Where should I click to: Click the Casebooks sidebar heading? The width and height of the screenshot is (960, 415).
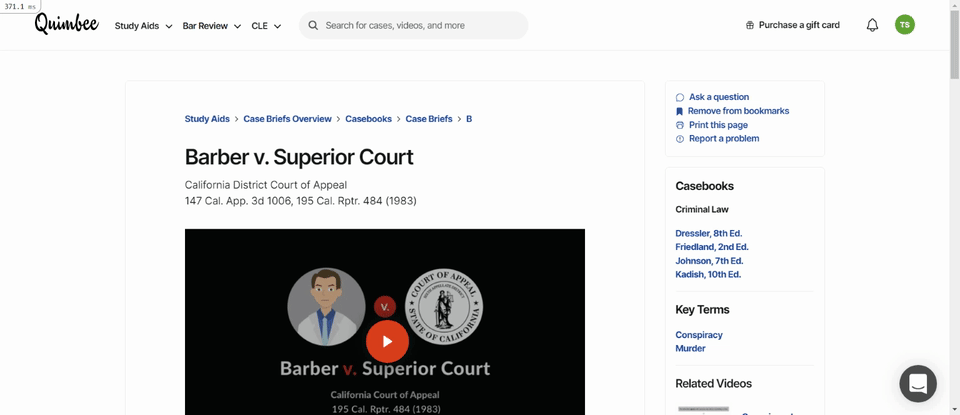(x=704, y=186)
